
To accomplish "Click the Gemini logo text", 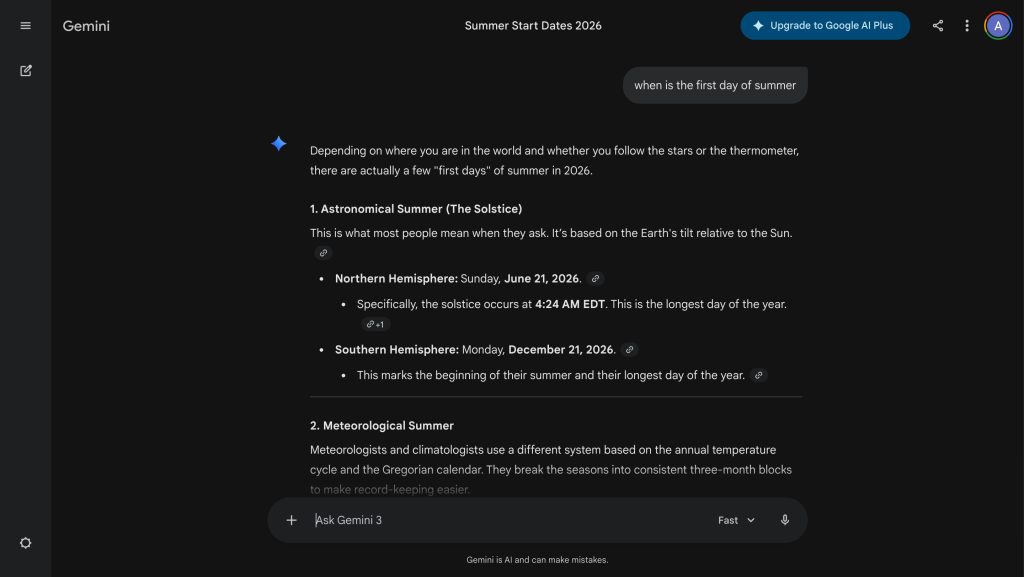I will click(x=86, y=26).
